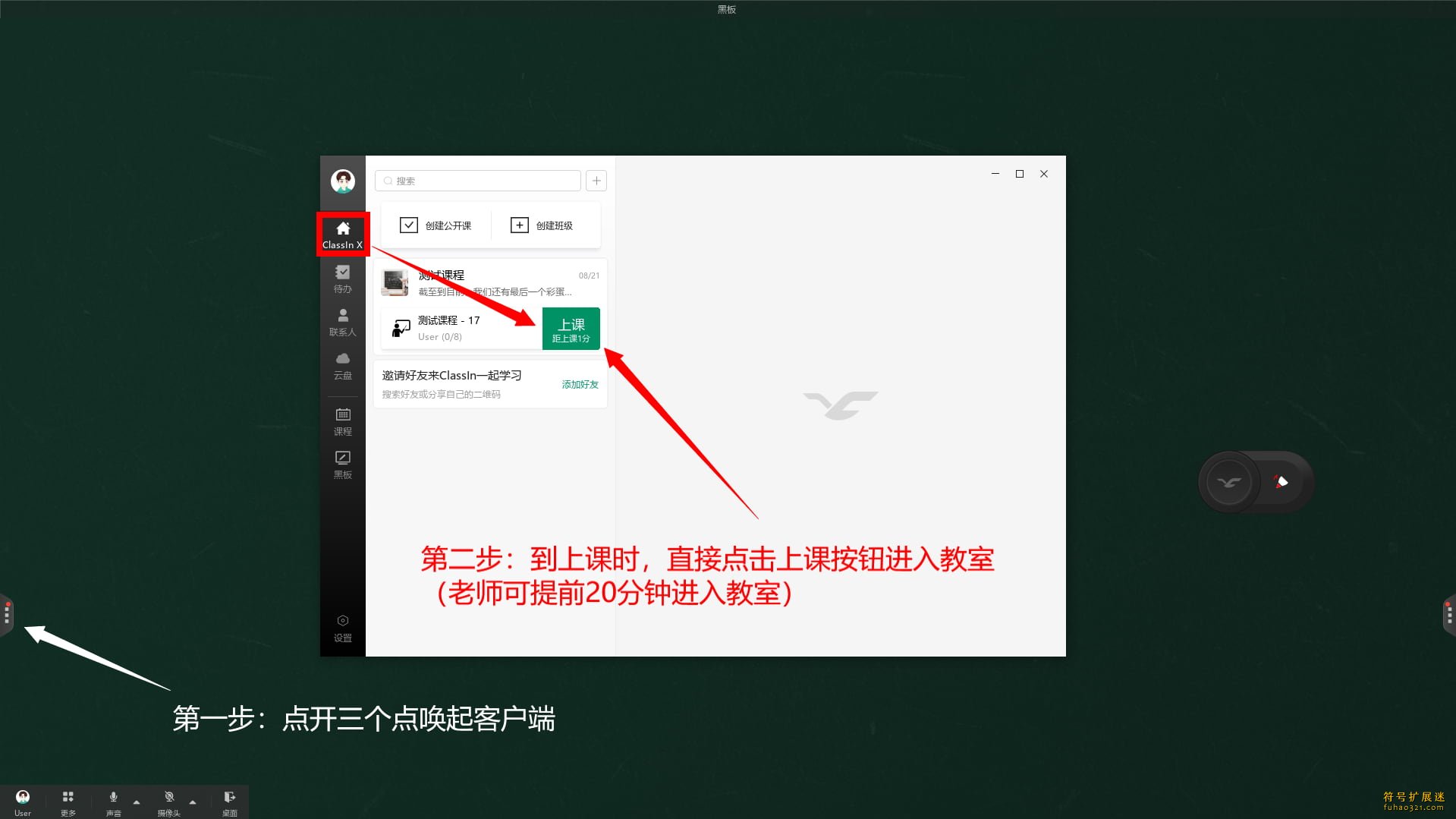Click the course date 08/21 text
This screenshot has height=819, width=1456.
(x=589, y=276)
